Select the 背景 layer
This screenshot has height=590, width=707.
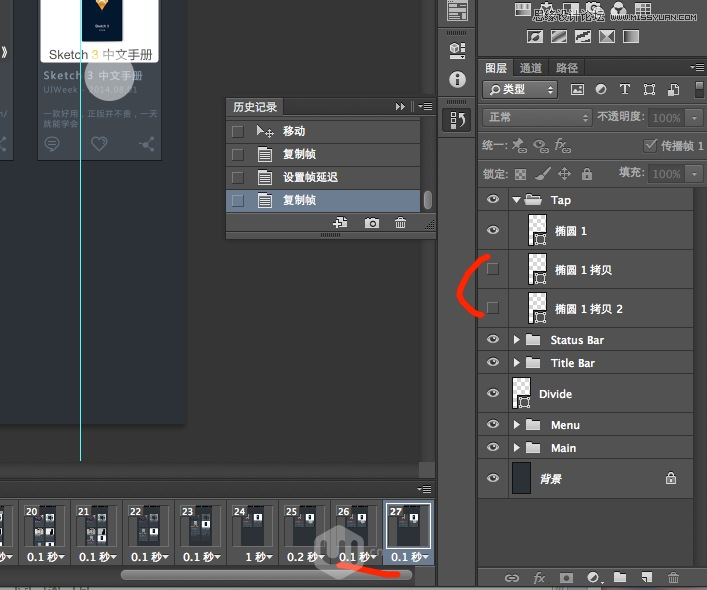pos(585,478)
